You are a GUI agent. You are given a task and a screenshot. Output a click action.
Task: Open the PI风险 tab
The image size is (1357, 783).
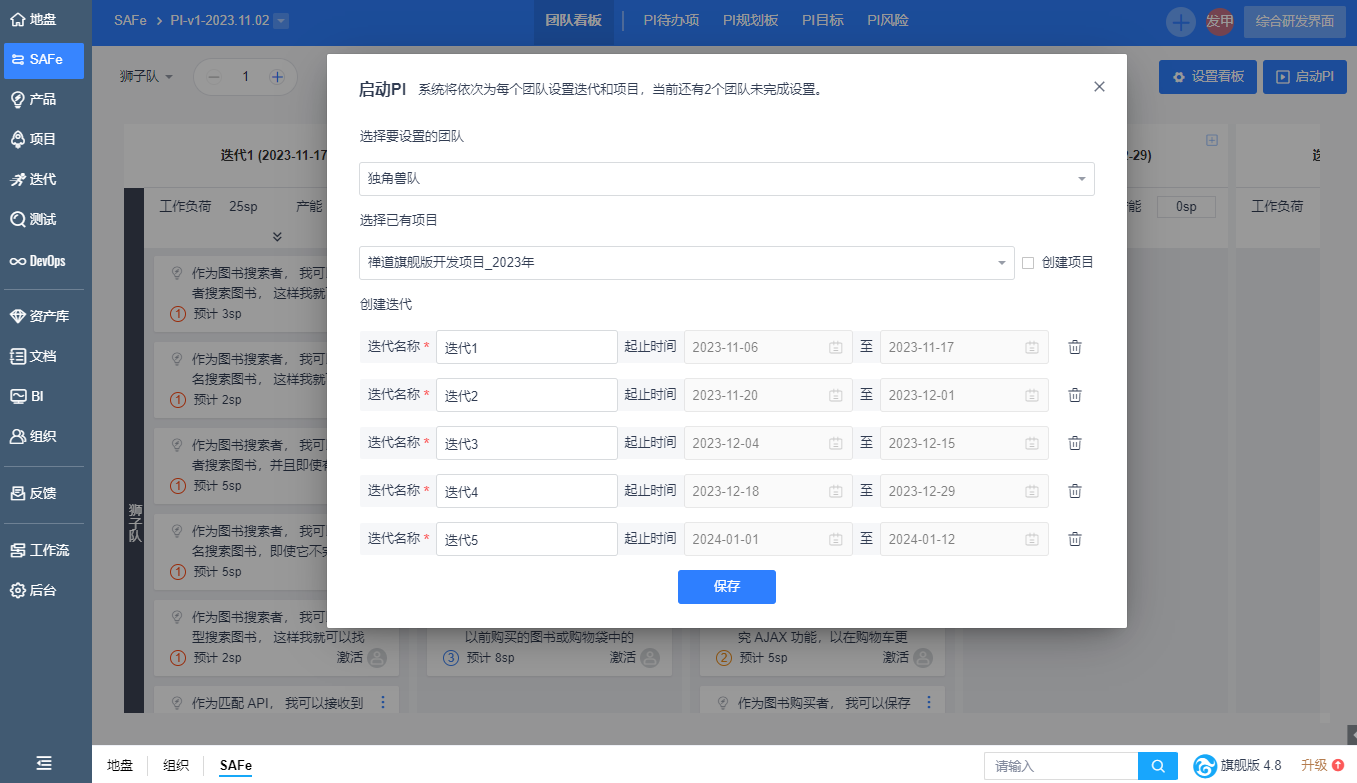pyautogui.click(x=887, y=20)
